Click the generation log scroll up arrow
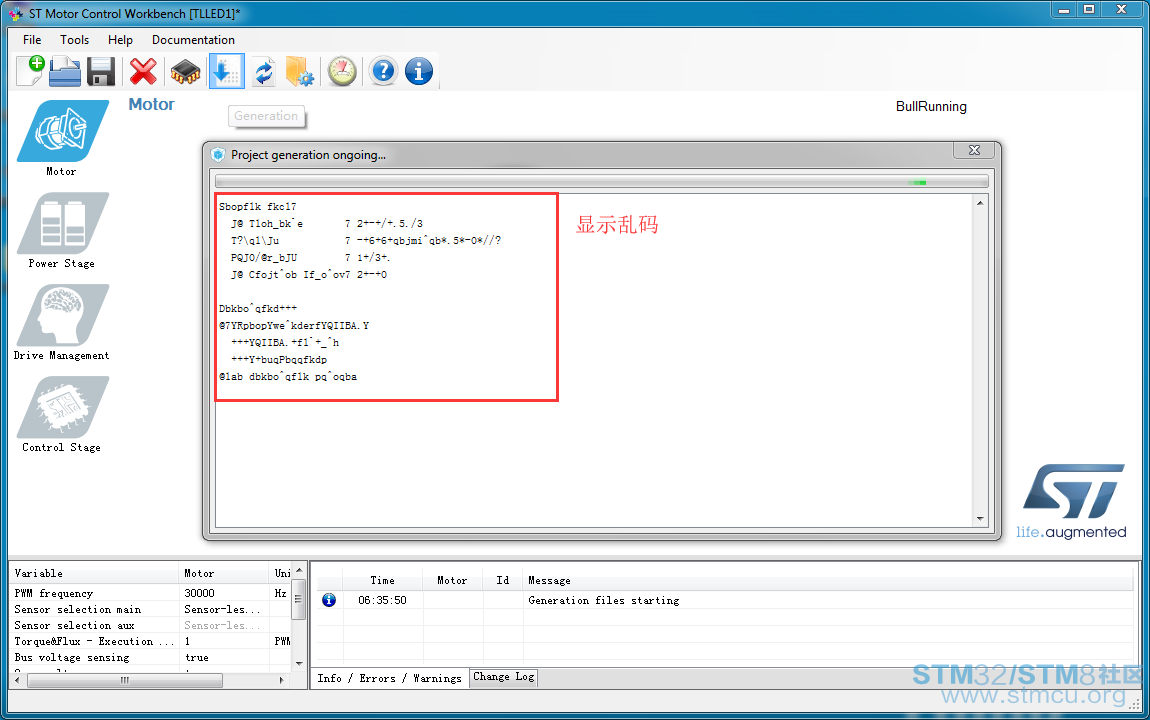This screenshot has height=720, width=1150. coord(980,203)
